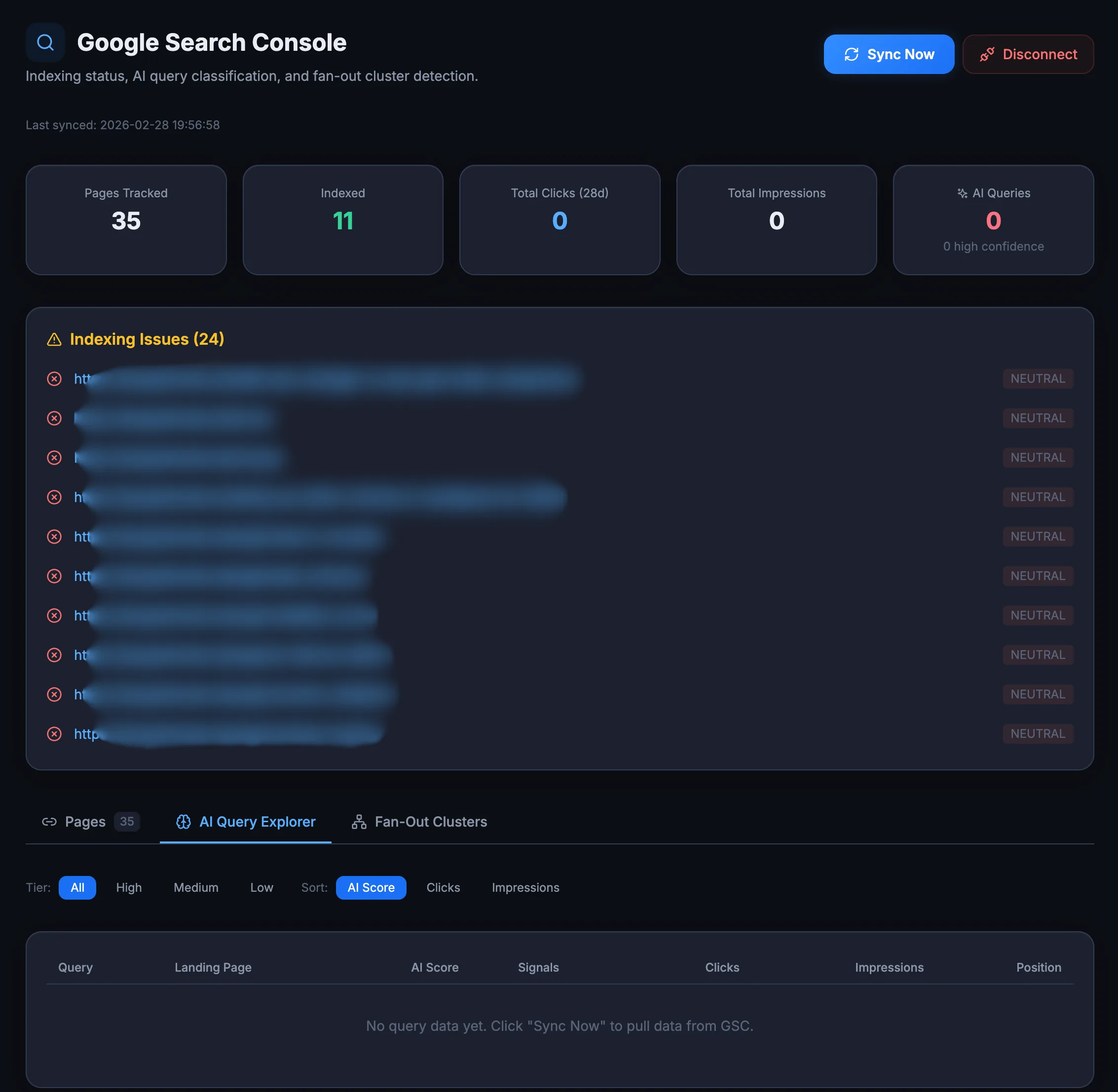Click the red error icon on first indexing issue
Screen dimensions: 1118x1092
(54, 379)
